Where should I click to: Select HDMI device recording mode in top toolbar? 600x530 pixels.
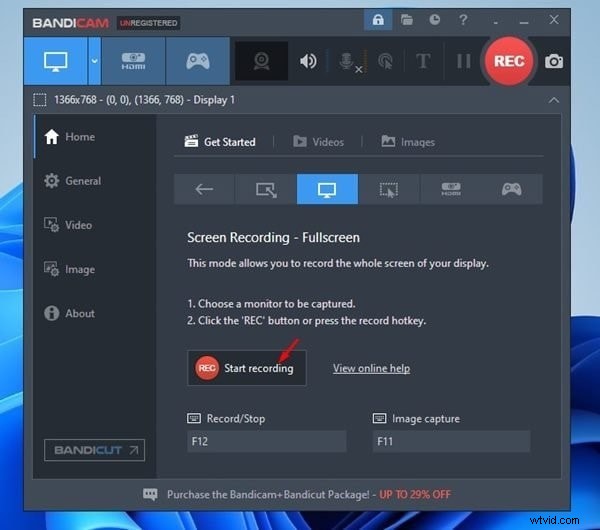tap(133, 61)
